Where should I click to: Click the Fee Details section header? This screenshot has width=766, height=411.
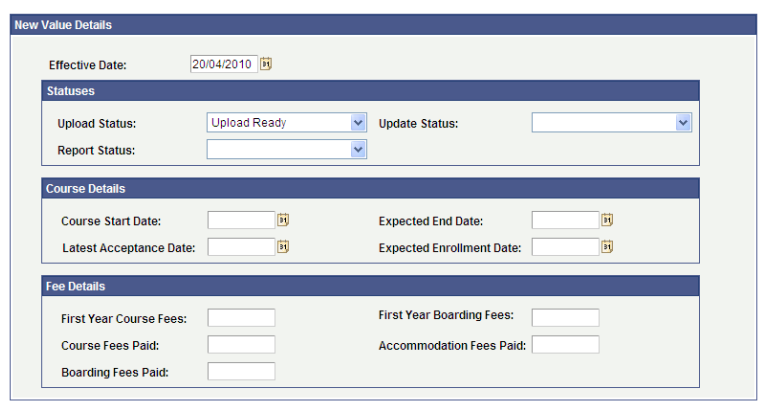tap(370, 286)
